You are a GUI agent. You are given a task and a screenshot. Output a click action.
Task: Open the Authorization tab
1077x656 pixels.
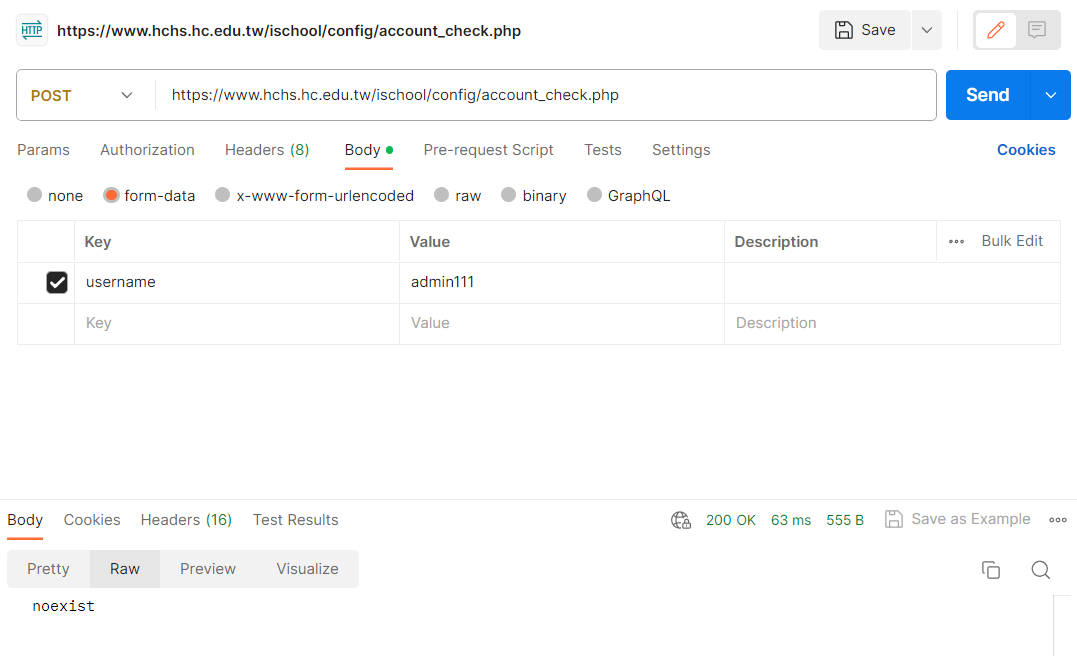tap(147, 150)
